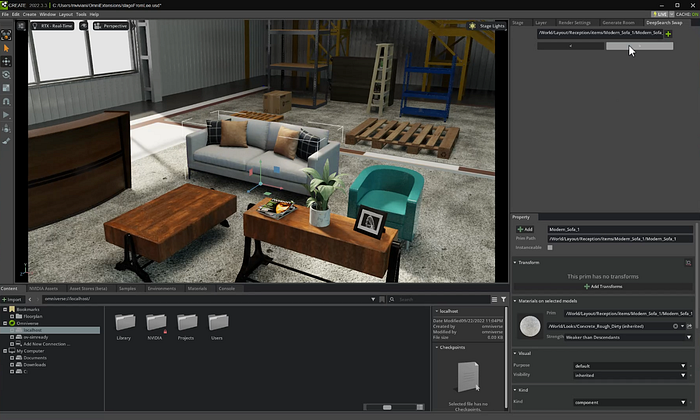
Task: Toggle the LIVE sync button
Action: [659, 14]
